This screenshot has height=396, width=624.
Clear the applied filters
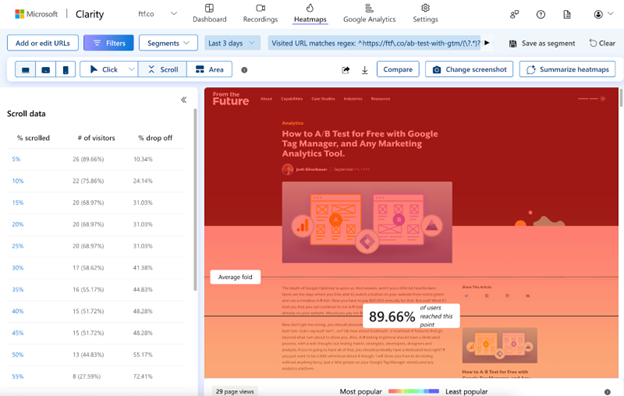[602, 43]
